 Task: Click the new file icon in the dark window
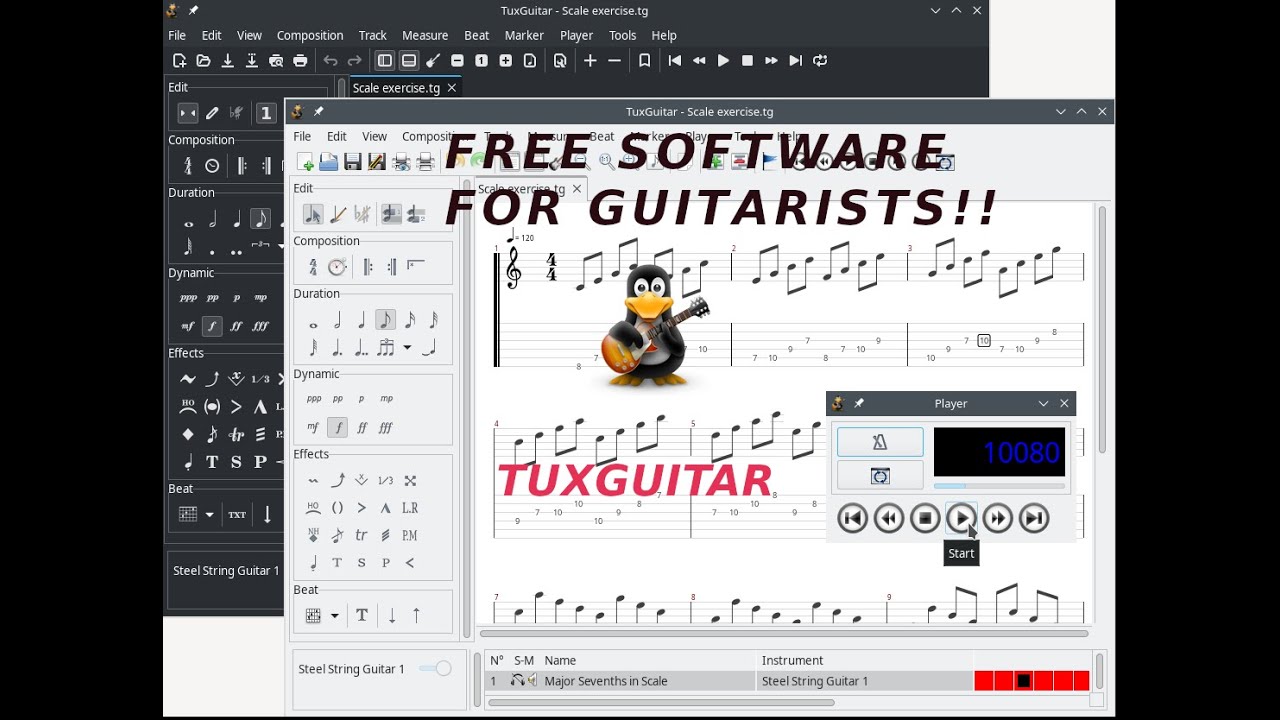(180, 60)
